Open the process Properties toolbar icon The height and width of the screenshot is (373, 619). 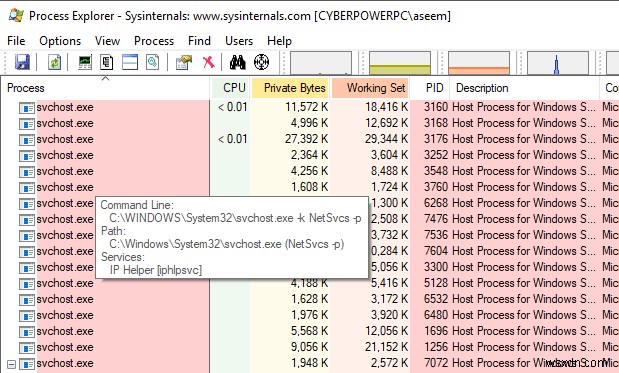coord(184,62)
